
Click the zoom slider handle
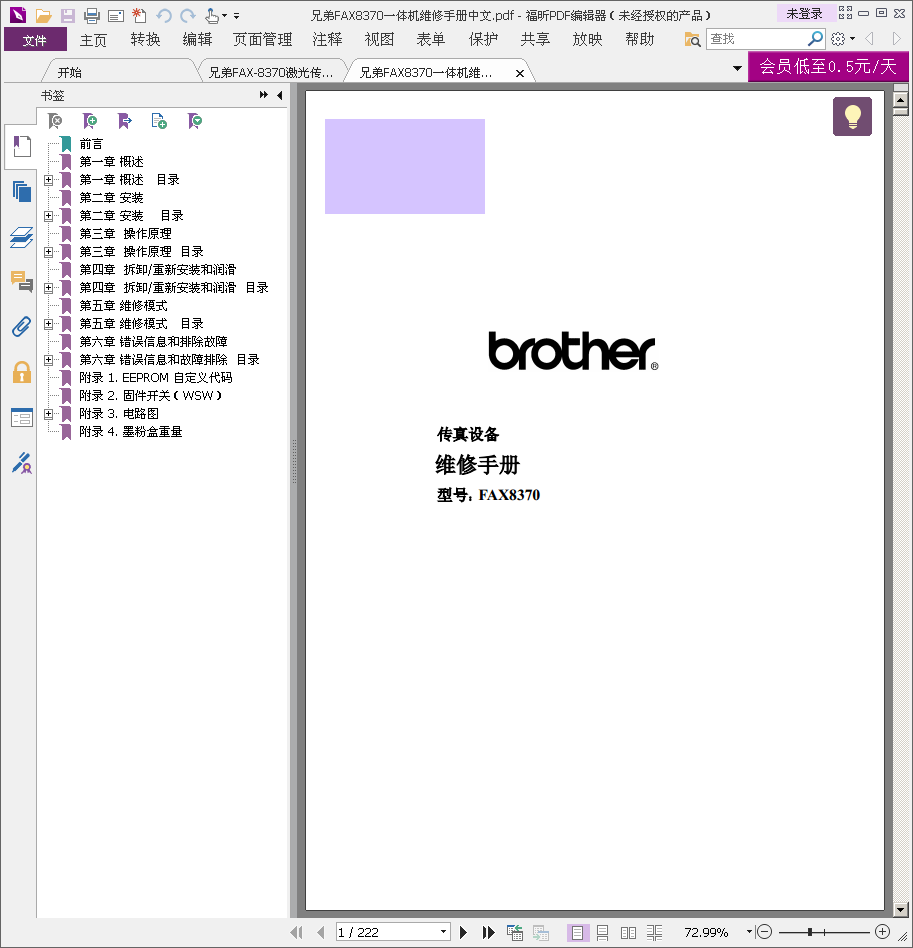tap(810, 932)
